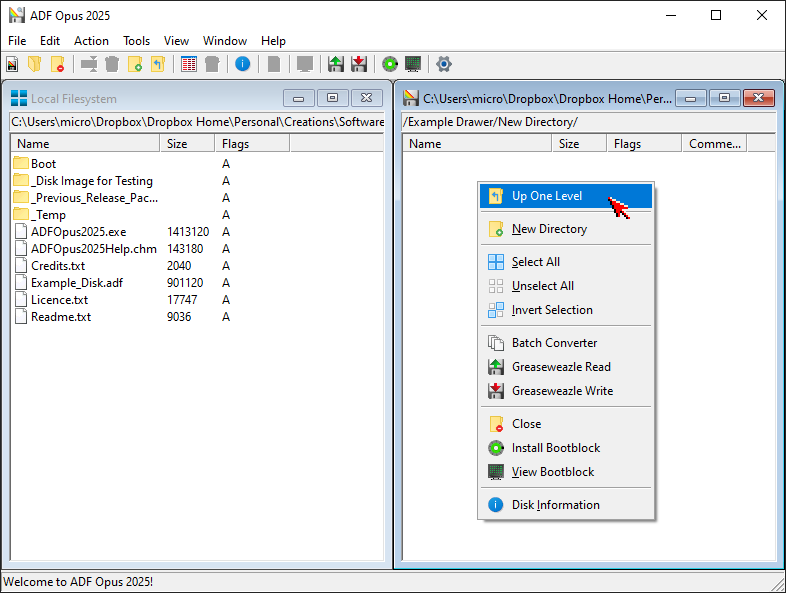Viewport: 786px width, 593px height.
Task: Choose New Directory in context menu
Action: pyautogui.click(x=566, y=229)
